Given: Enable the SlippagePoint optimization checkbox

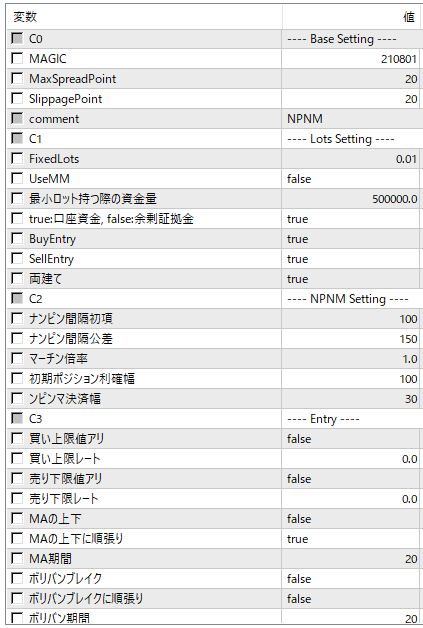Looking at the screenshot, I should [x=17, y=99].
